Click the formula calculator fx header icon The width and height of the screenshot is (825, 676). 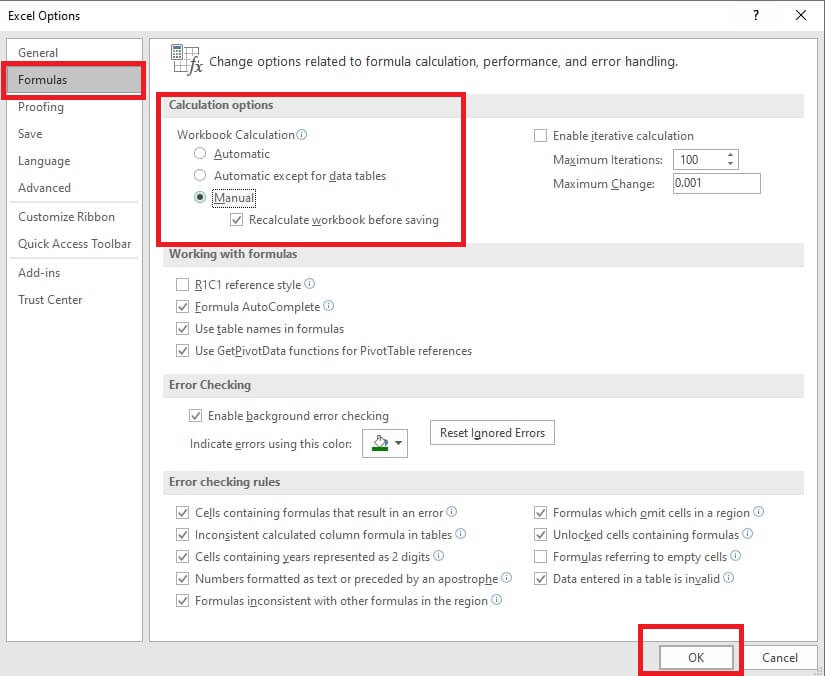tap(186, 60)
